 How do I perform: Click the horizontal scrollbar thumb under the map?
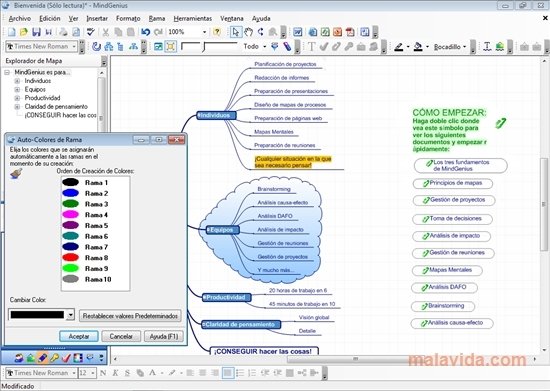355,359
